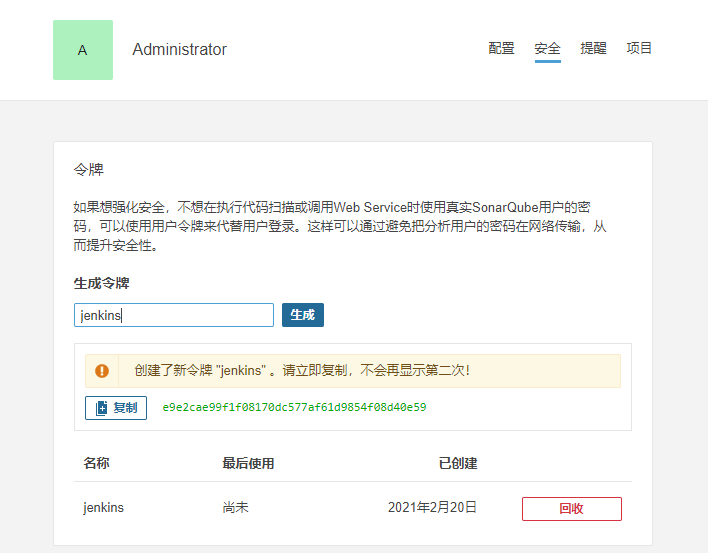
Task: Click the green generated token string
Action: point(294,408)
